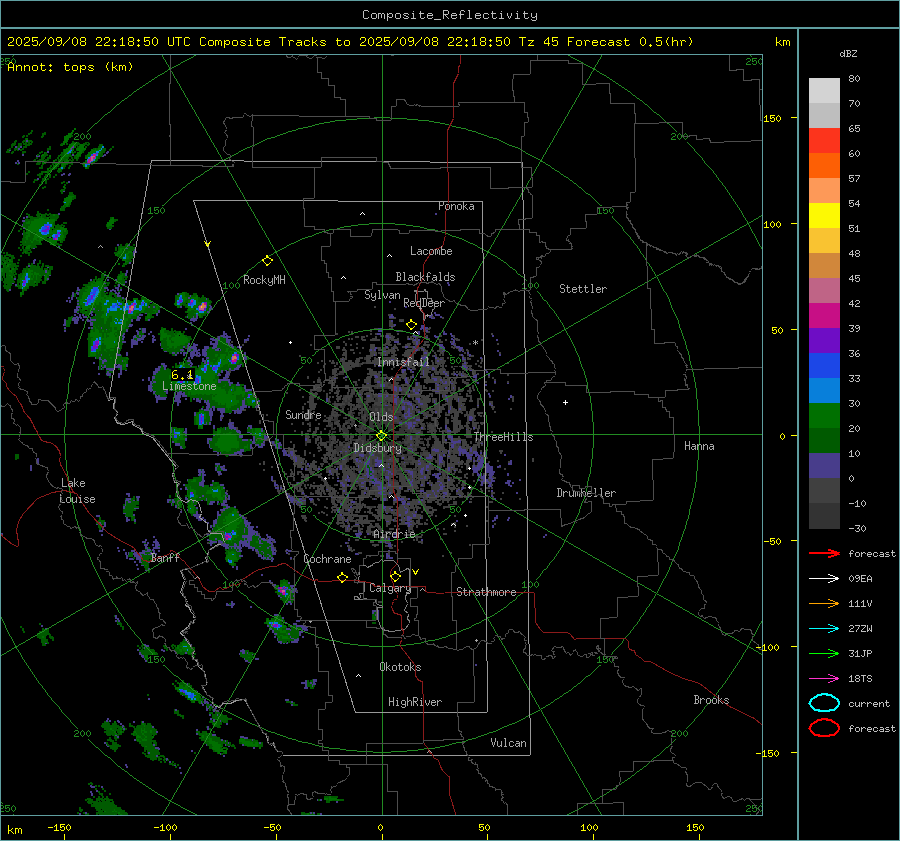Click the yellow diamond marker near Cochrane
Screen dimensions: 900x841
(x=342, y=577)
